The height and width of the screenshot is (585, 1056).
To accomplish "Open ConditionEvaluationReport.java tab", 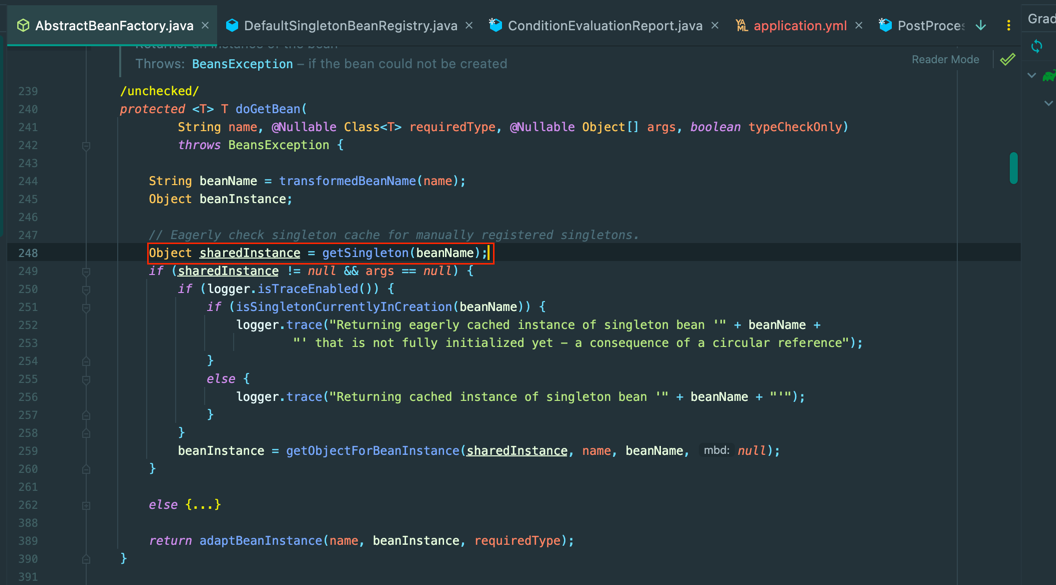I will click(x=605, y=26).
